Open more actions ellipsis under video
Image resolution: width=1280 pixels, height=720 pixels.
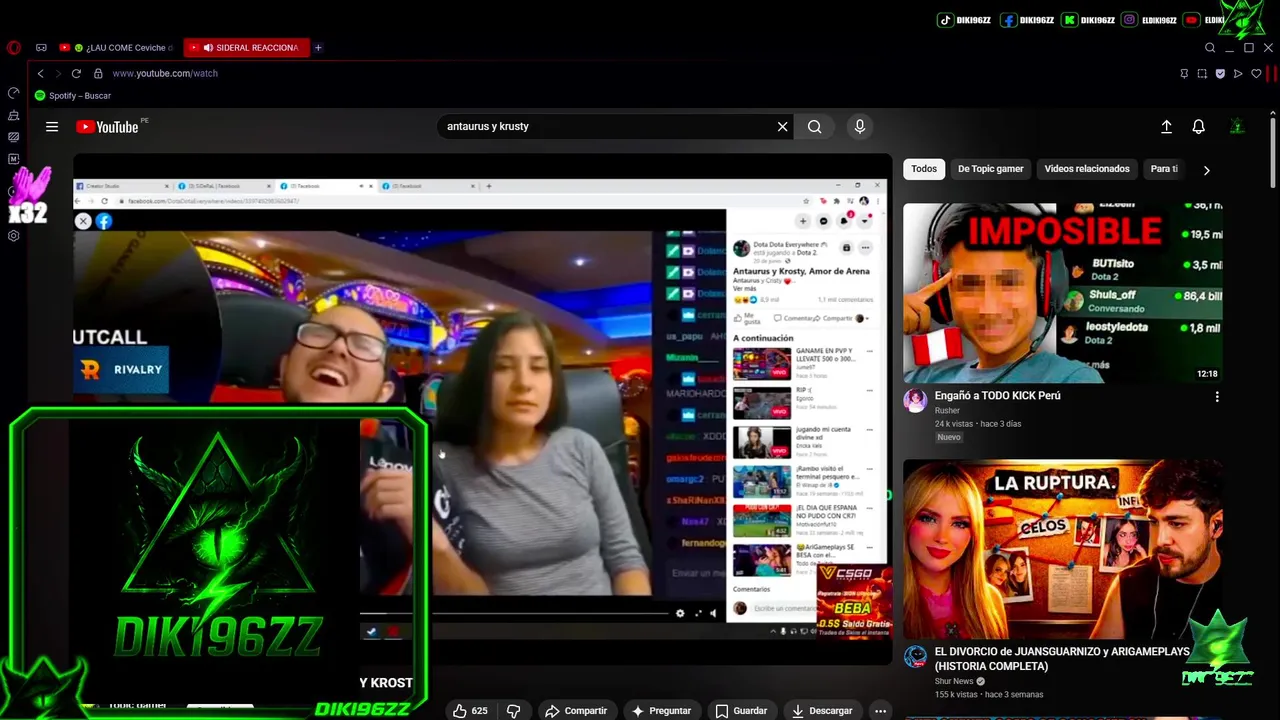[x=880, y=711]
